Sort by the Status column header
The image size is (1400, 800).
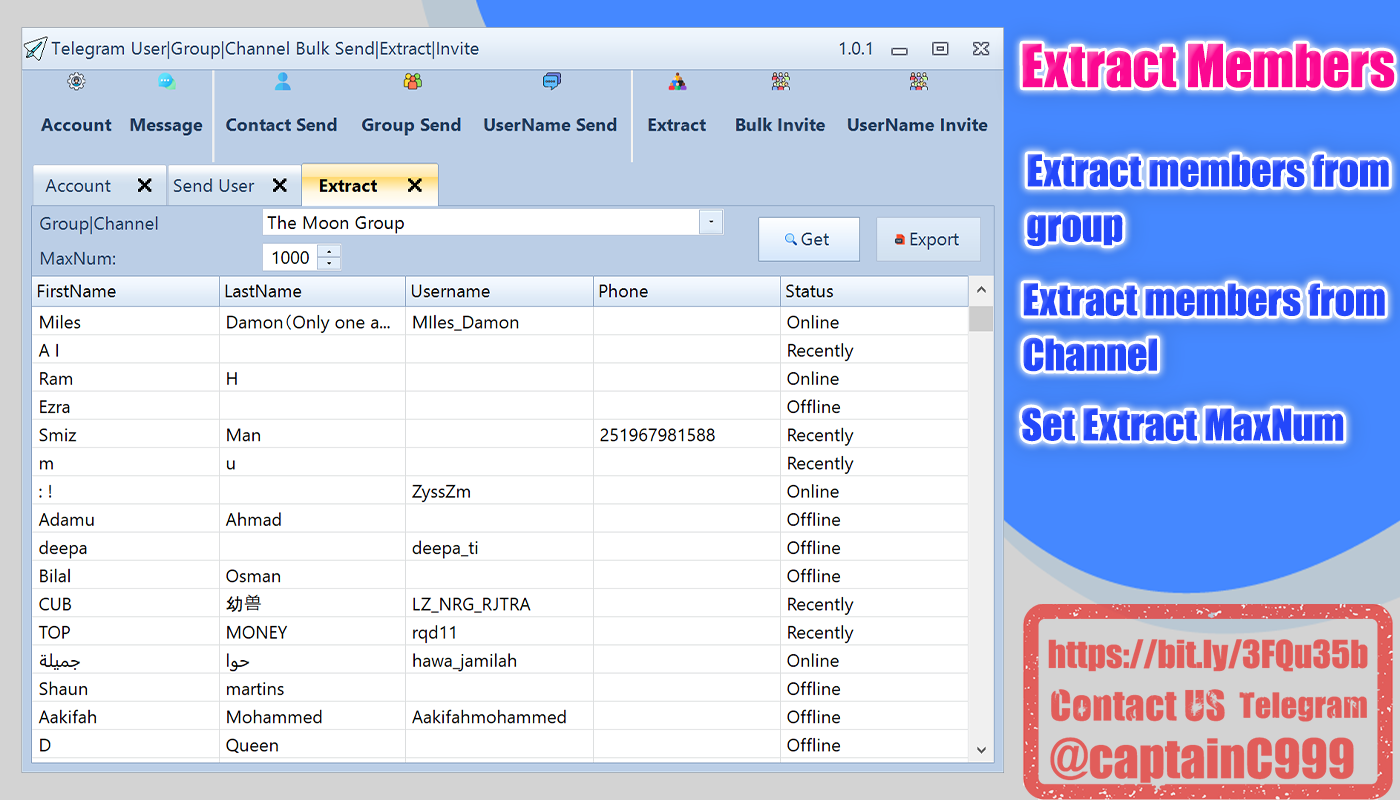coord(873,291)
